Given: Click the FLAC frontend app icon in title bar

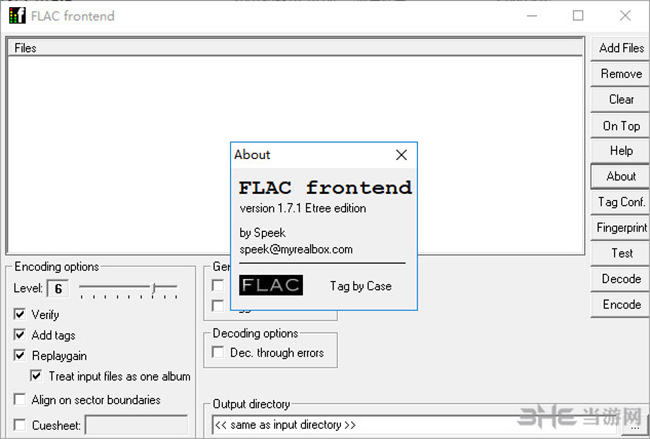Looking at the screenshot, I should (x=17, y=16).
